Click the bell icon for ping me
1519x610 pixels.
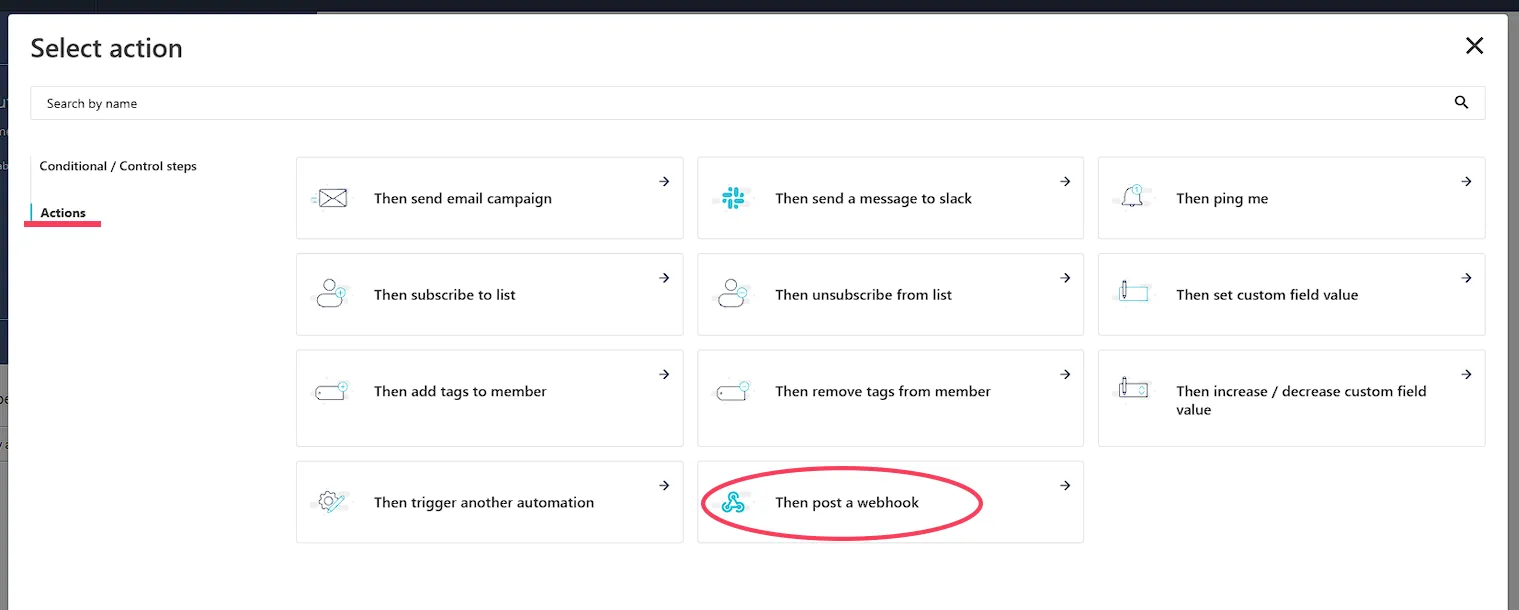(x=1134, y=197)
